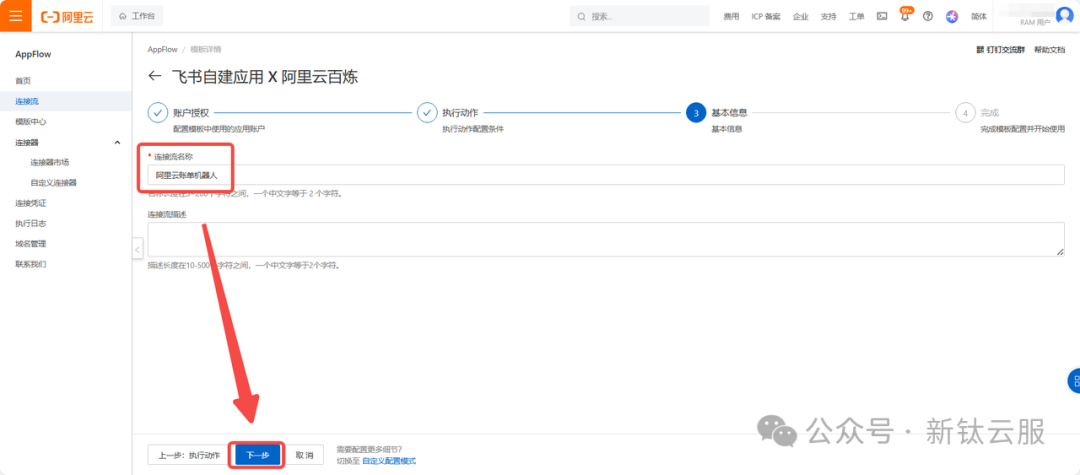Open the 费用 menu

(731, 17)
